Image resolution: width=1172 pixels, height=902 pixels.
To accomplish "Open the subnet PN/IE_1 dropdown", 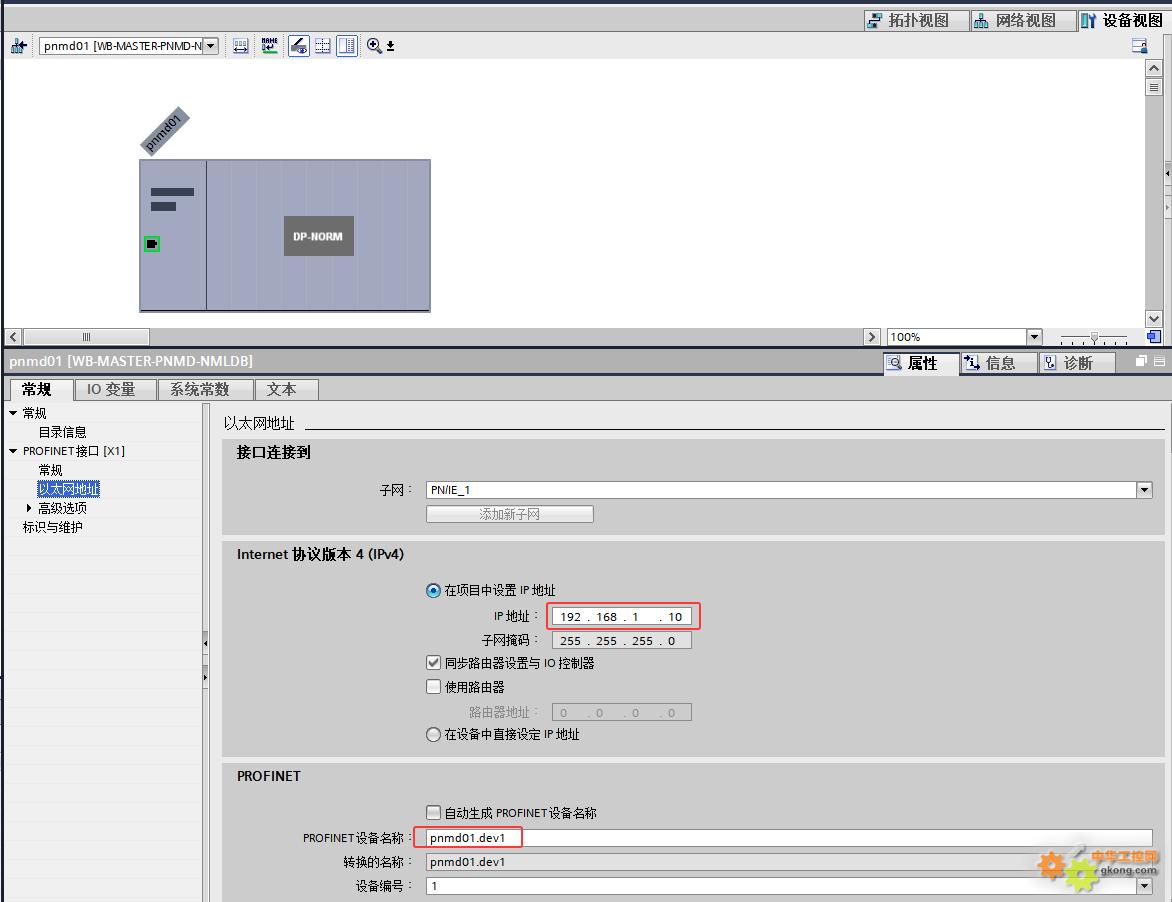I will tap(1144, 490).
